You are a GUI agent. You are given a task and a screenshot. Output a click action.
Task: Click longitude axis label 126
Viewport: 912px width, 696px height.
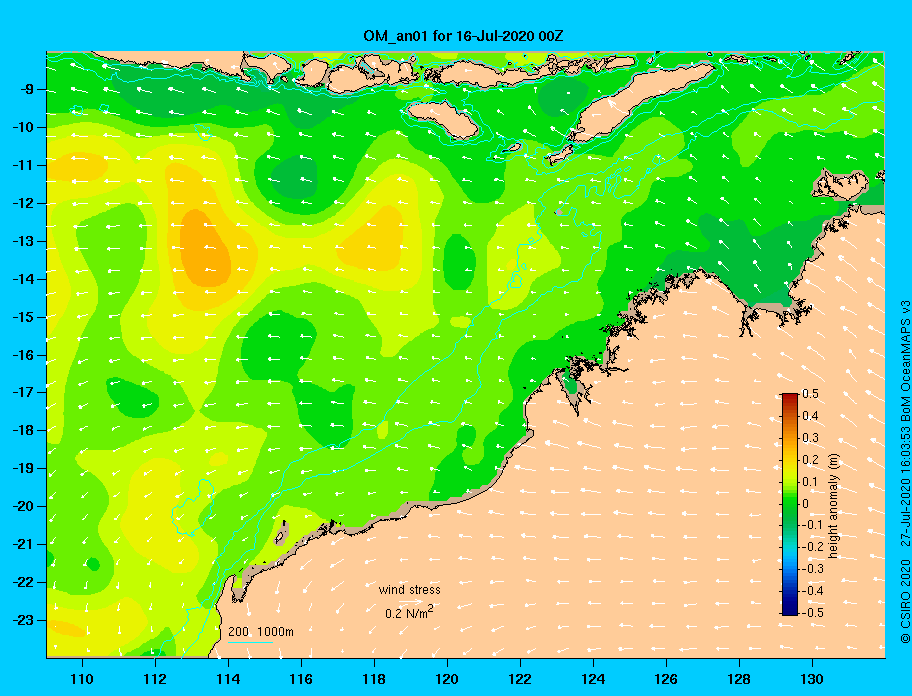point(666,679)
